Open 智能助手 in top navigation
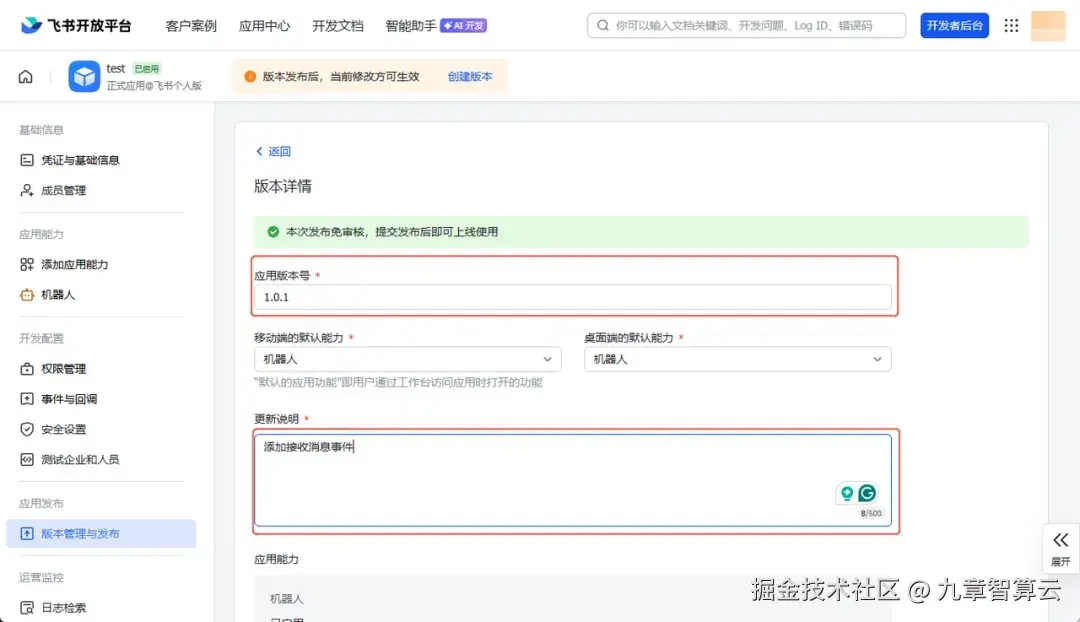Viewport: 1080px width, 622px height. 411,25
